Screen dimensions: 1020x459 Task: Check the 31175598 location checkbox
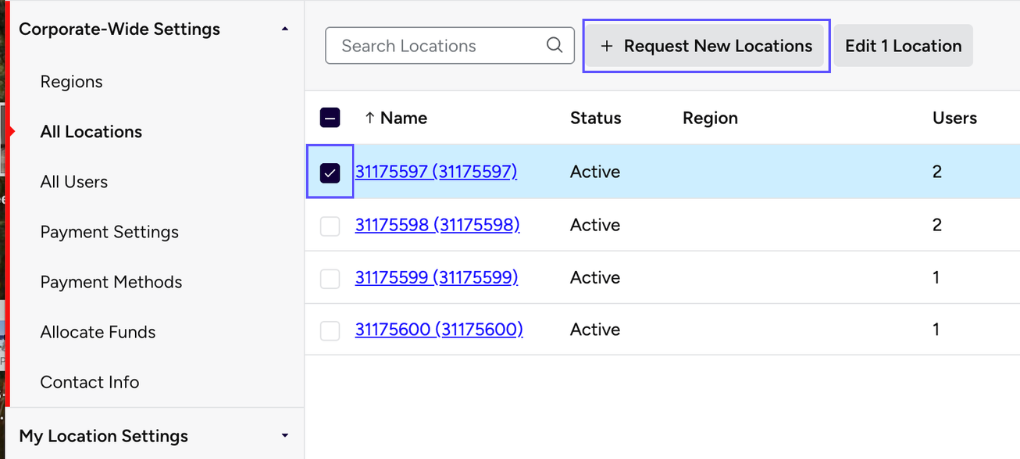click(x=330, y=226)
